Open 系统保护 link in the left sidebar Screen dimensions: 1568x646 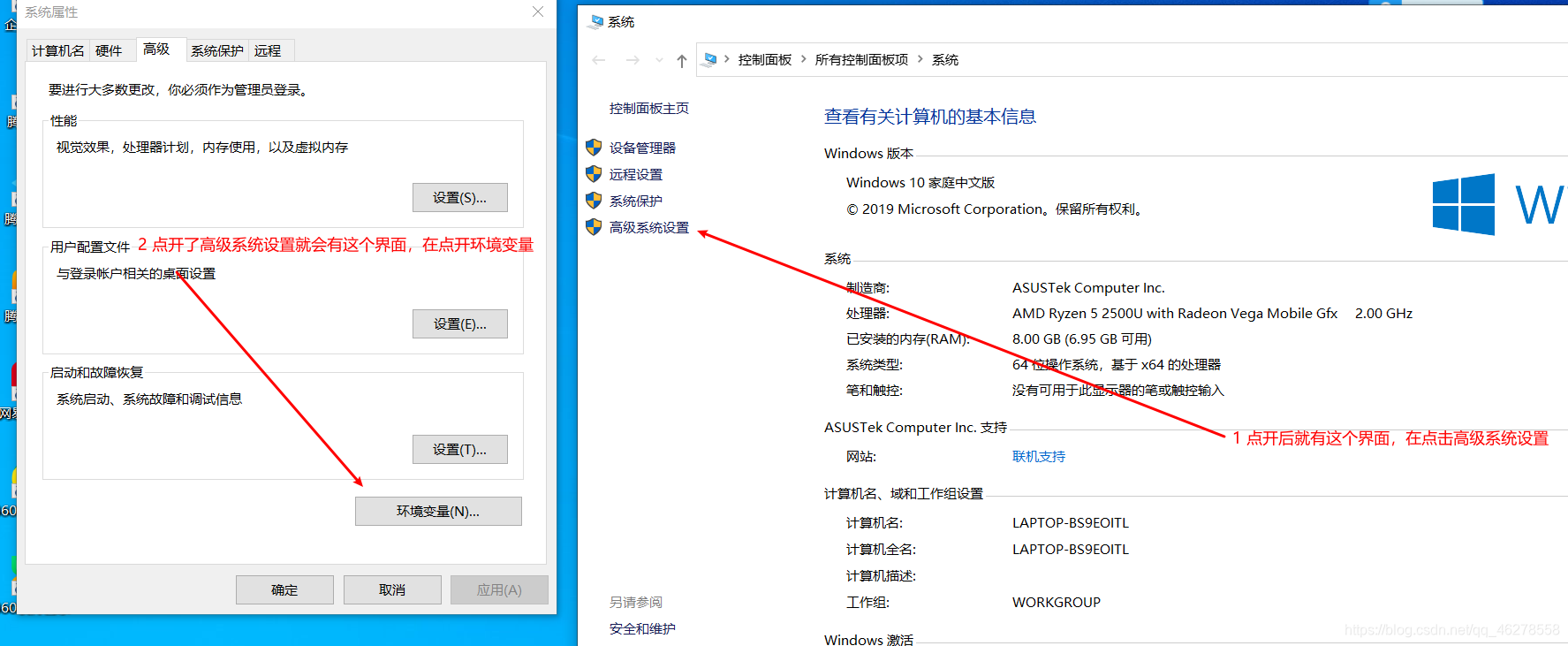(x=636, y=201)
